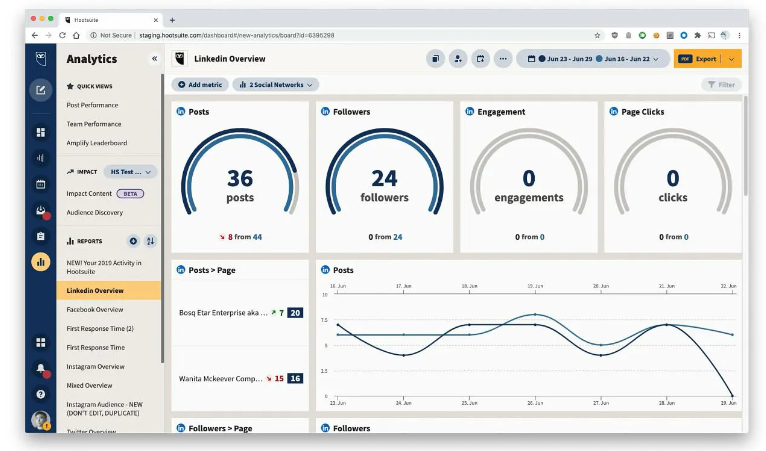Click the share with user icon
This screenshot has height=451, width=766.
point(458,59)
